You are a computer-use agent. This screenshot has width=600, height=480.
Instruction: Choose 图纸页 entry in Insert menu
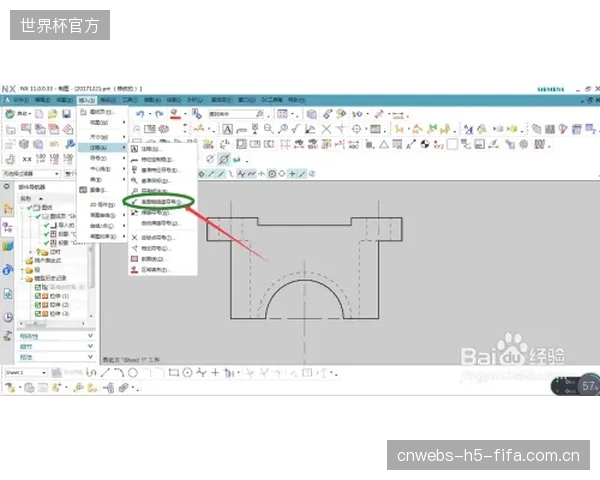[103, 112]
